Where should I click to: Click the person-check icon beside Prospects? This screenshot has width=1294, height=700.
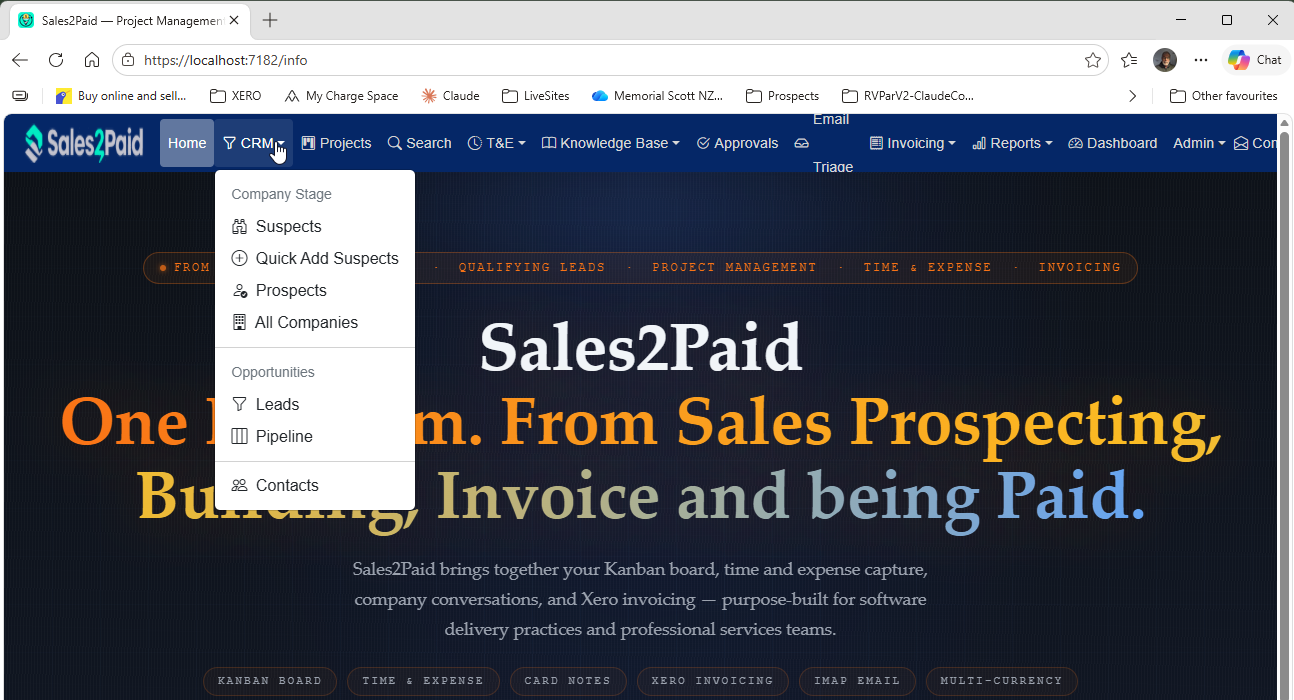[239, 291]
